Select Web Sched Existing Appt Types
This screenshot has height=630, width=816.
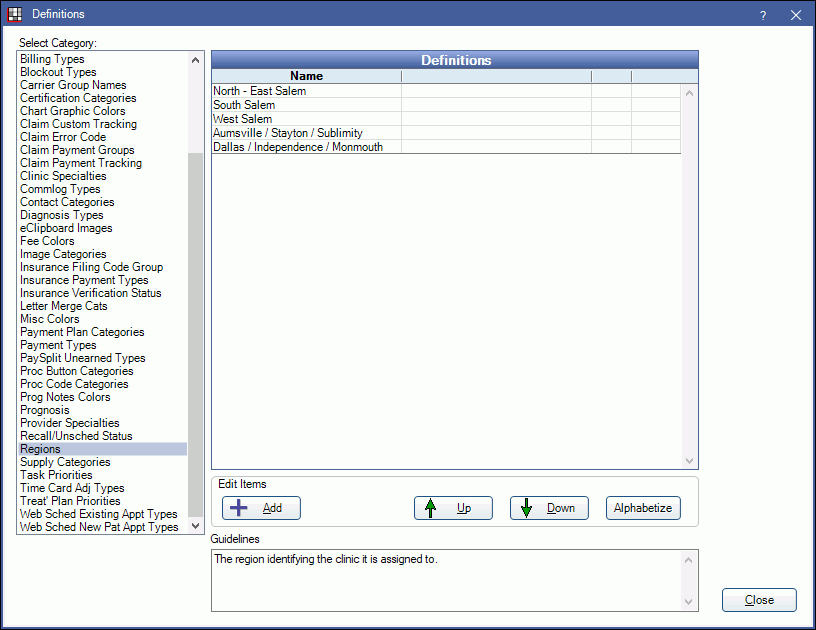103,514
